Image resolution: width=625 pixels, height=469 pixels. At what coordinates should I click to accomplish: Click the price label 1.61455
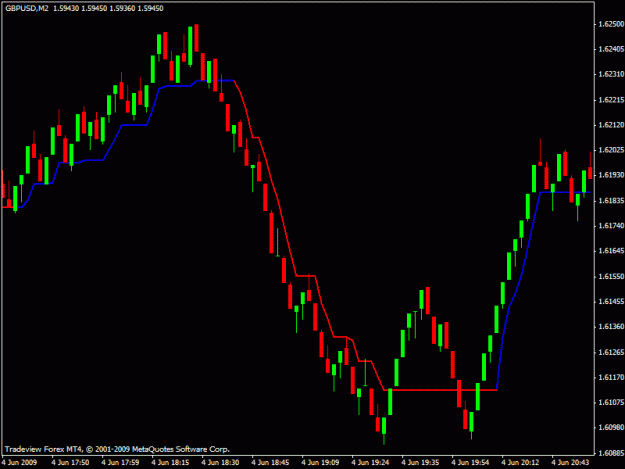611,301
